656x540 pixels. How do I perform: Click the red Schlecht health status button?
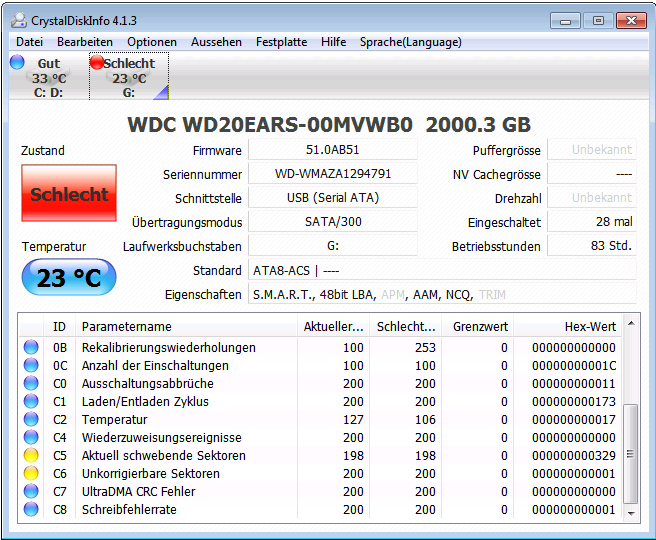click(x=69, y=193)
